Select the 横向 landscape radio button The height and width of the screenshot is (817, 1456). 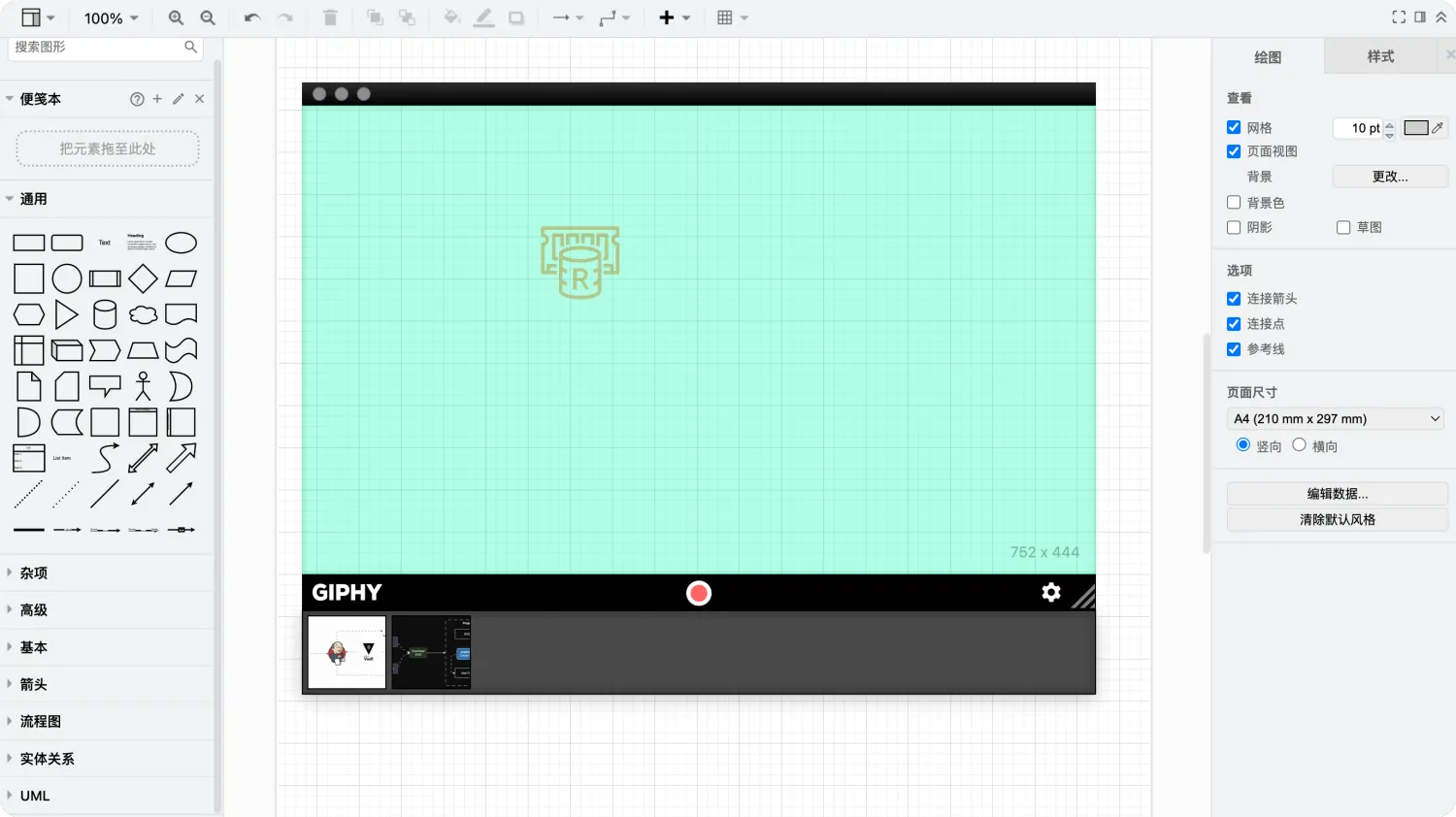[x=1299, y=445]
